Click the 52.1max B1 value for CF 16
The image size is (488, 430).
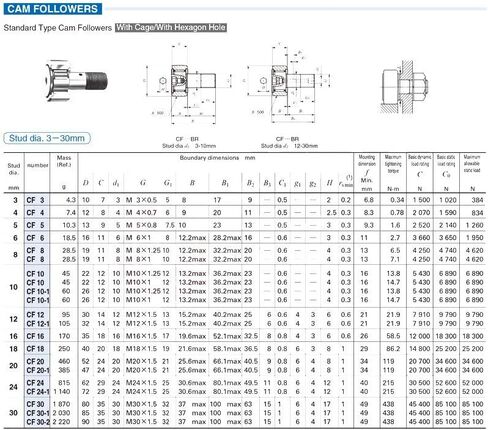227,336
